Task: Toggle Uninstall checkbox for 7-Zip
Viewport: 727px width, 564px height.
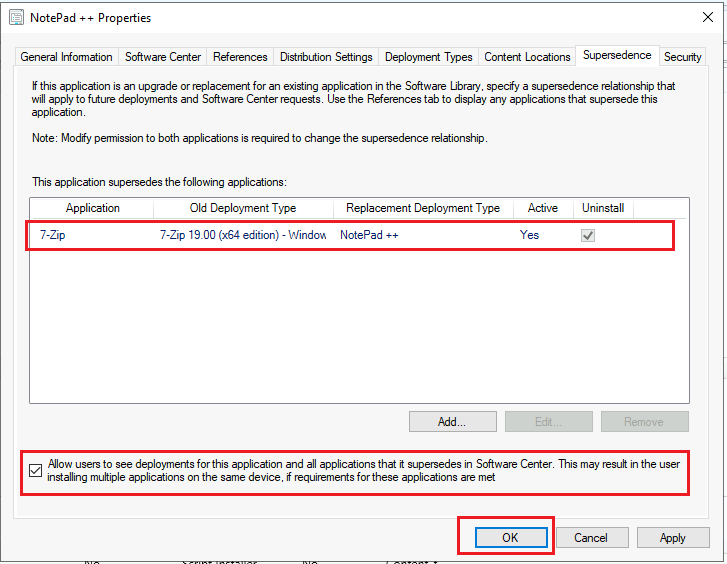Action: click(x=588, y=236)
